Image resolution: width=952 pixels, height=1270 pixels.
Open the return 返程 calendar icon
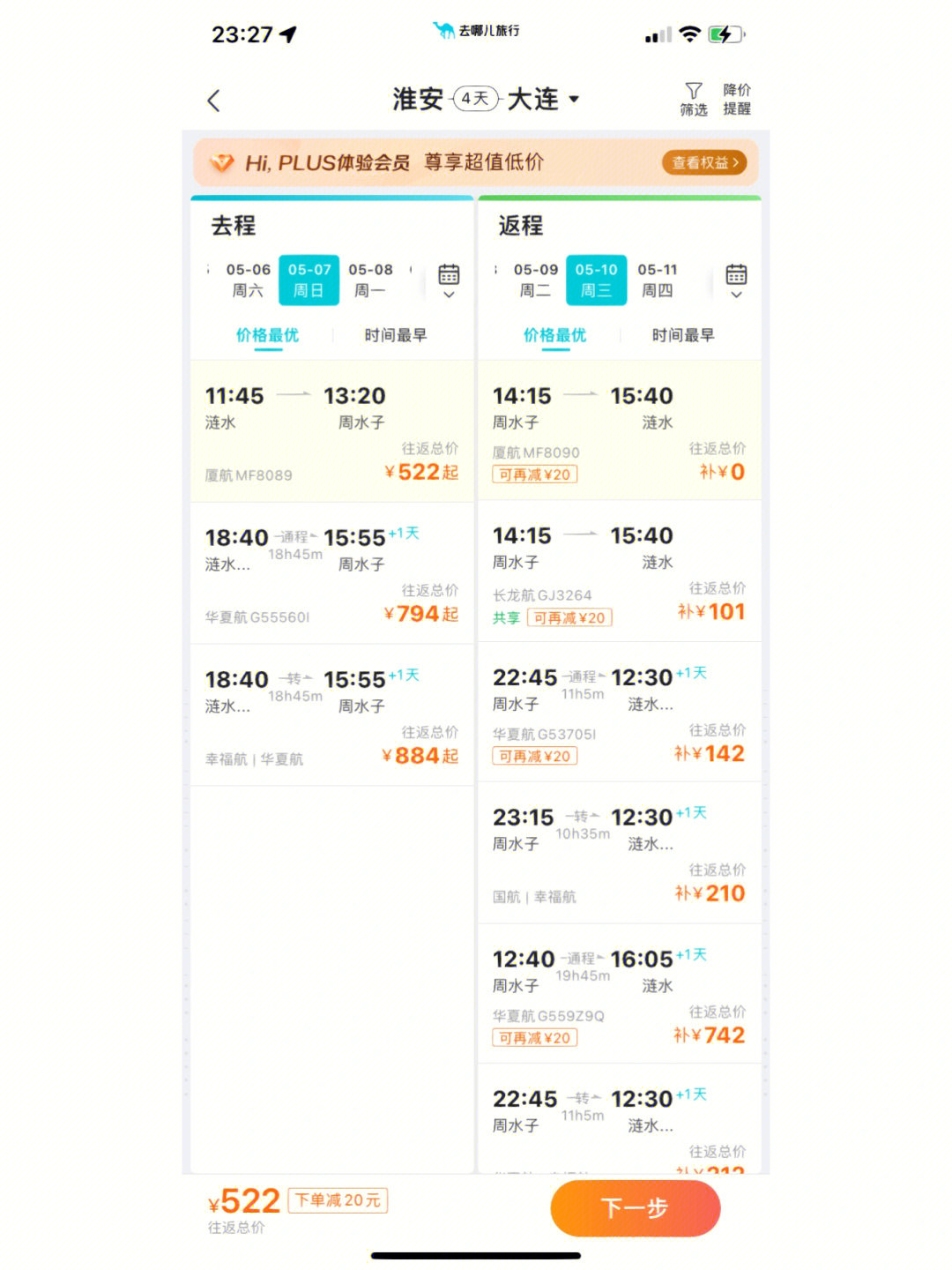click(x=736, y=273)
